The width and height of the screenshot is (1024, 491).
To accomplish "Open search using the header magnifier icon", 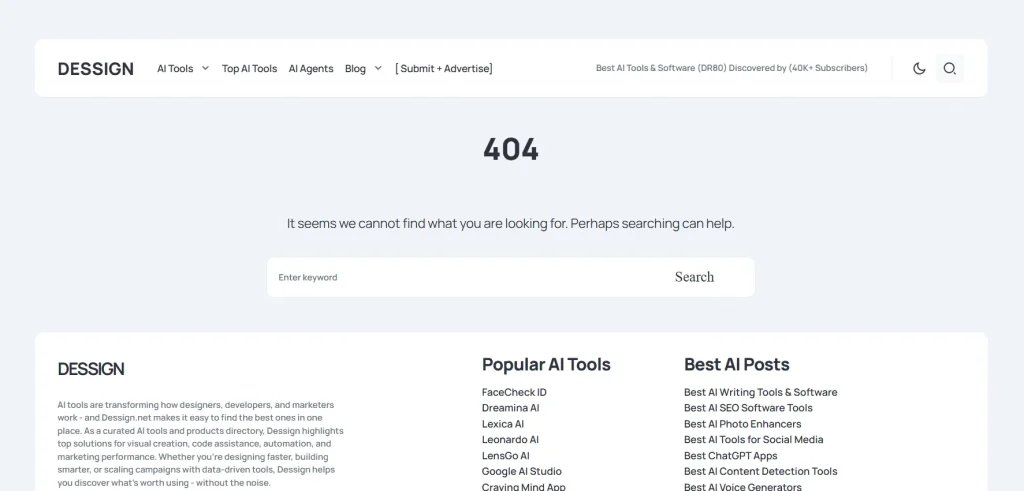I will [950, 69].
